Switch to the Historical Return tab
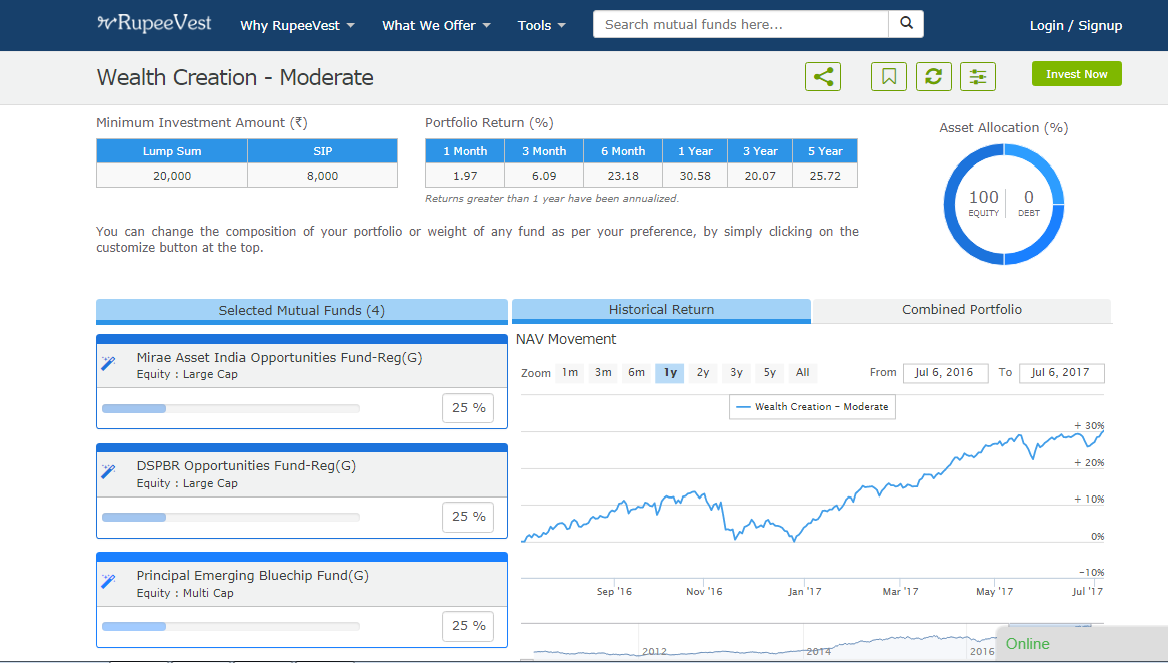 661,310
